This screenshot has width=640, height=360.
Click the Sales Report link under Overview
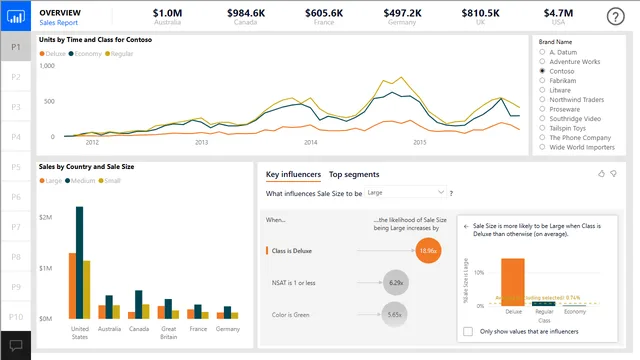pyautogui.click(x=58, y=23)
